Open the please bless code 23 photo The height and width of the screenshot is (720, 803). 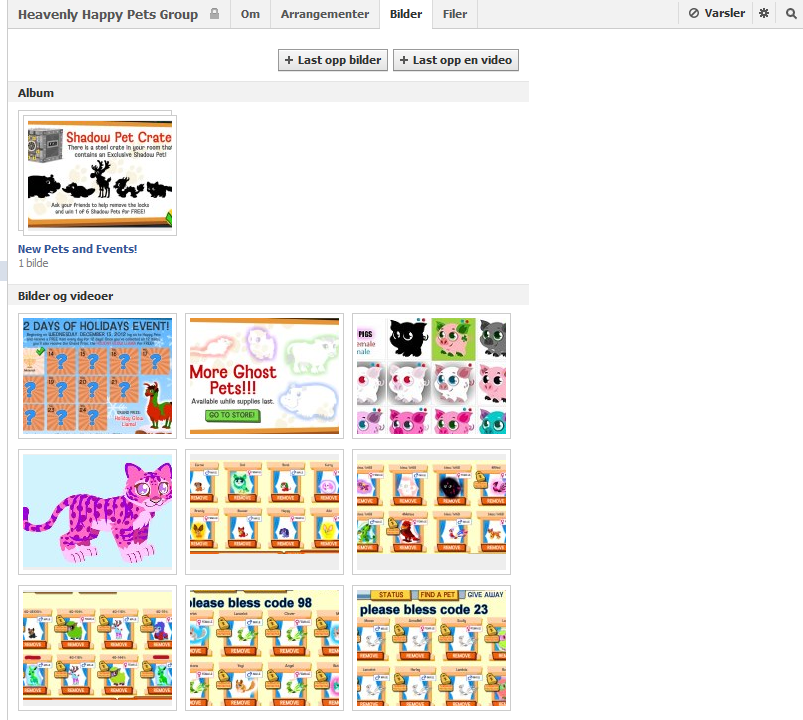click(431, 648)
